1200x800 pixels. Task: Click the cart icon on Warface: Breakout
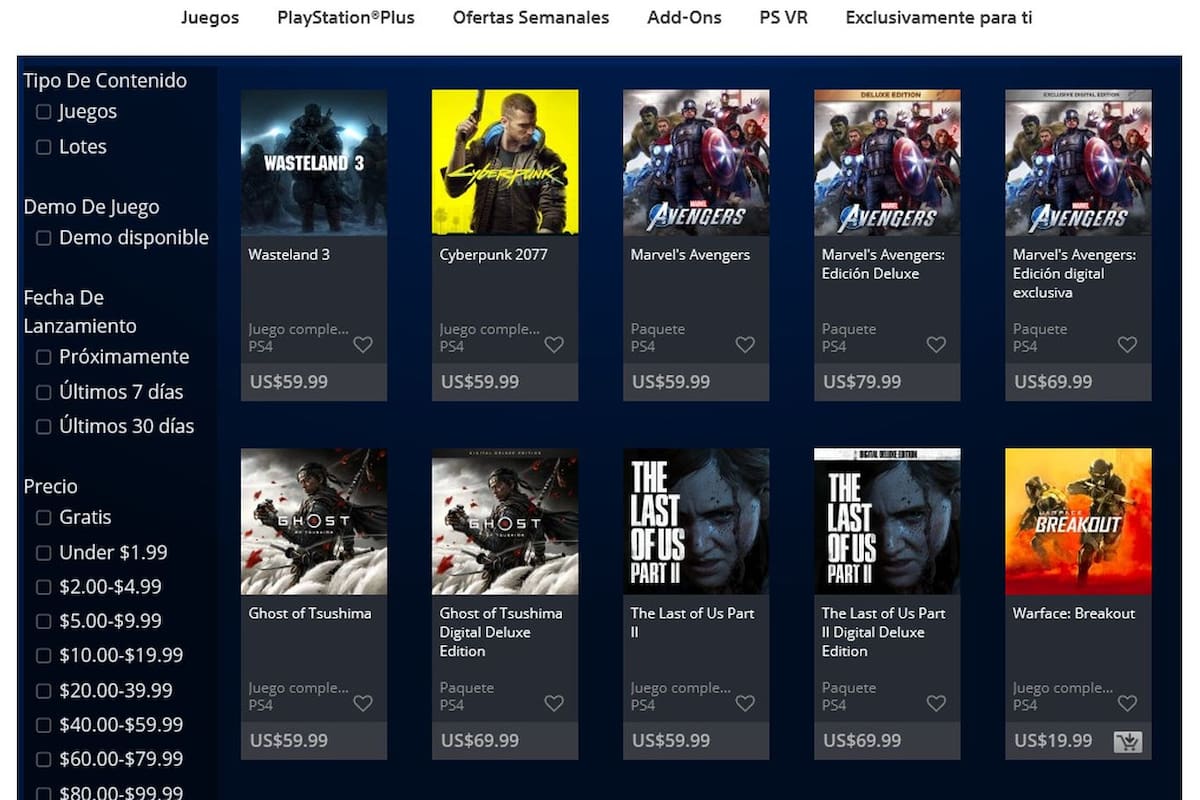coord(1128,740)
